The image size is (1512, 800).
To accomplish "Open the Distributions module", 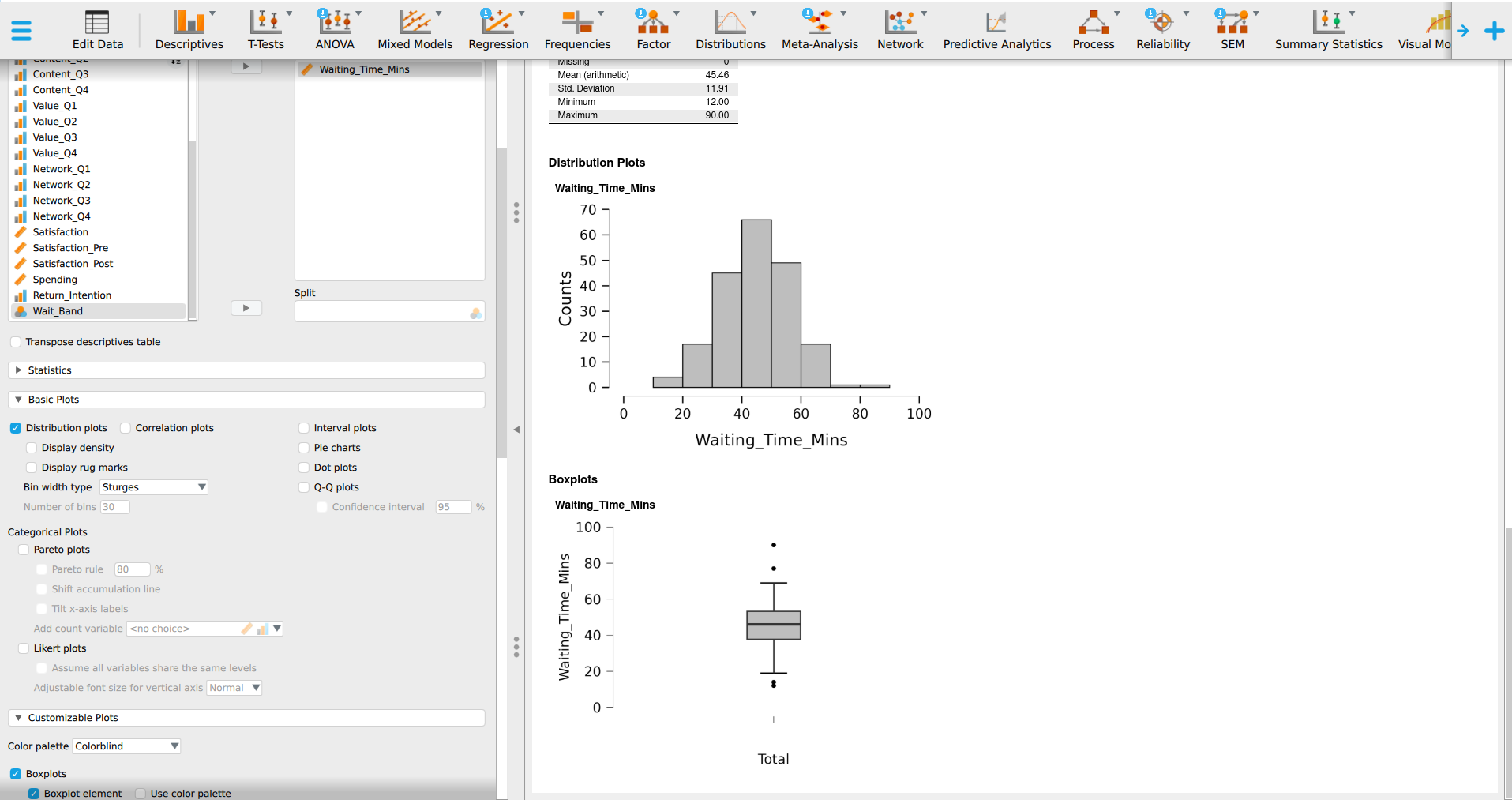I will tap(730, 30).
